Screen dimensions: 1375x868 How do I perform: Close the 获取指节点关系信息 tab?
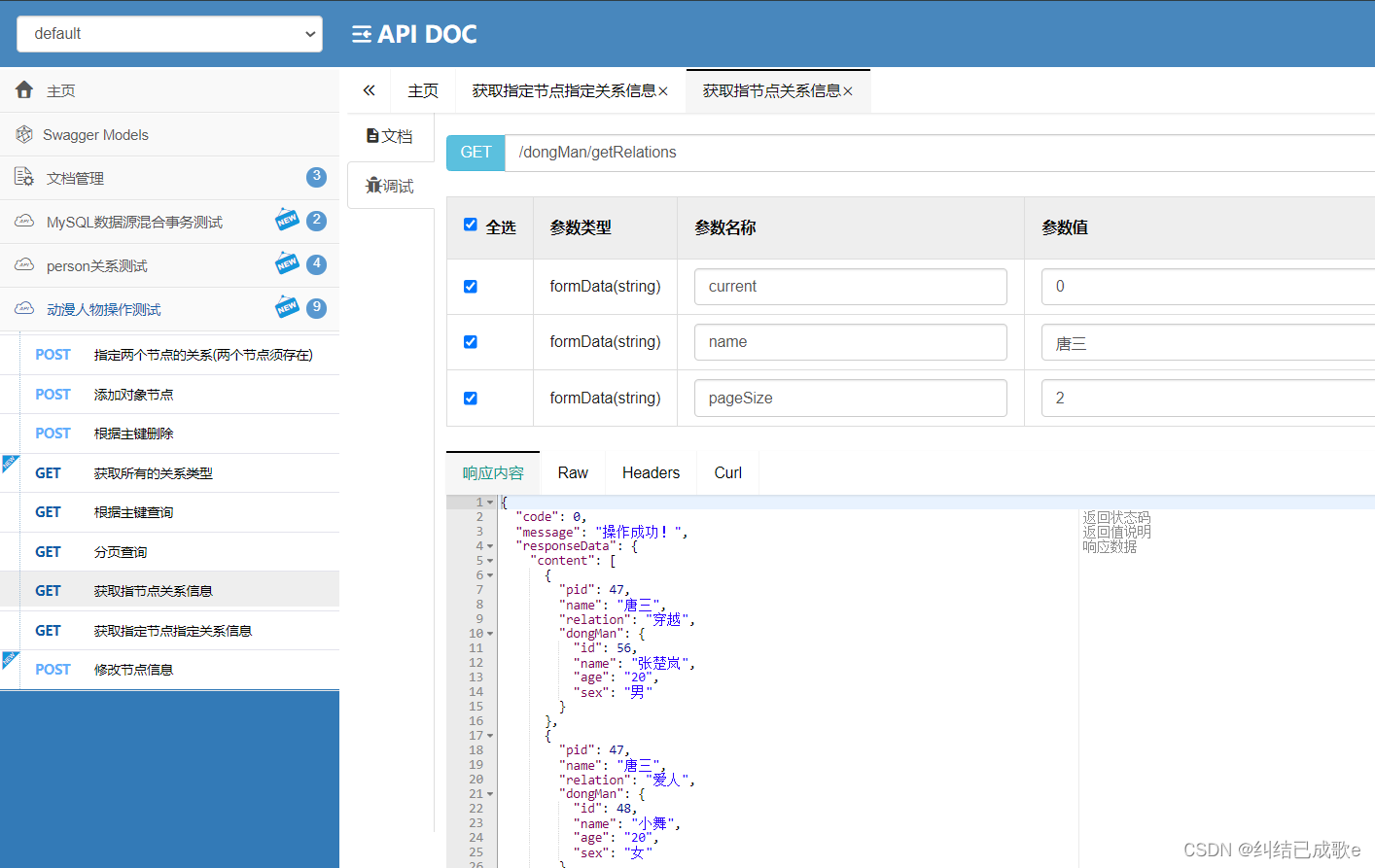coord(848,91)
